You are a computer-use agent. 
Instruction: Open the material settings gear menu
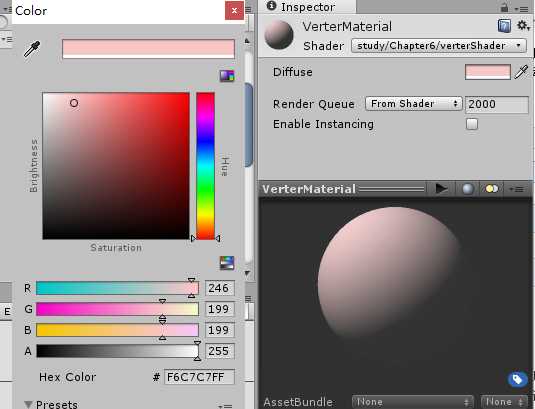(x=523, y=26)
